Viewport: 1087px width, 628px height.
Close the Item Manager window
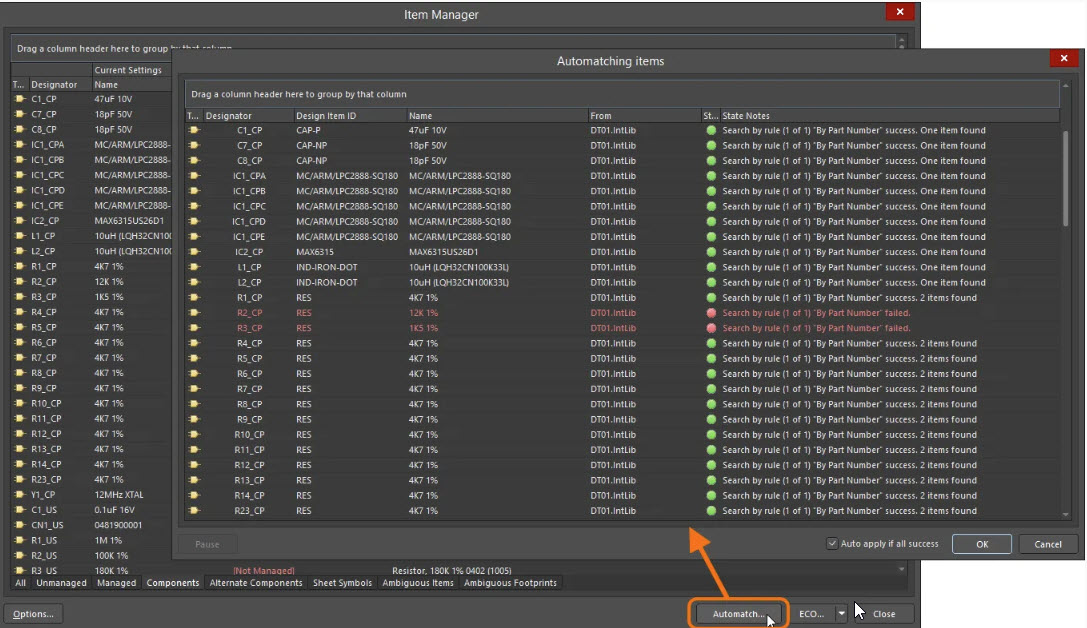(900, 12)
